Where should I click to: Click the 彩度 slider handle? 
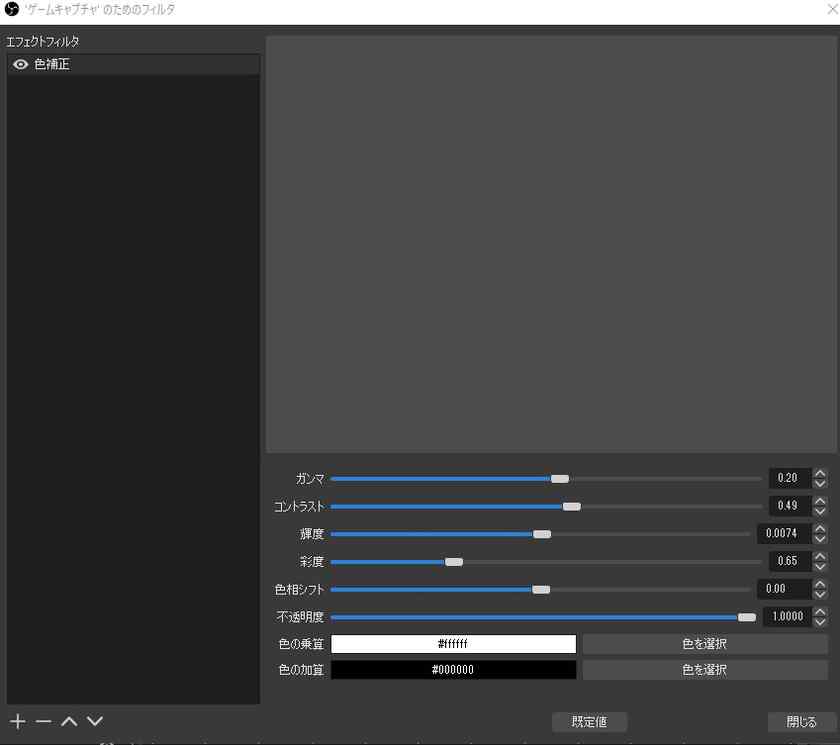(453, 562)
